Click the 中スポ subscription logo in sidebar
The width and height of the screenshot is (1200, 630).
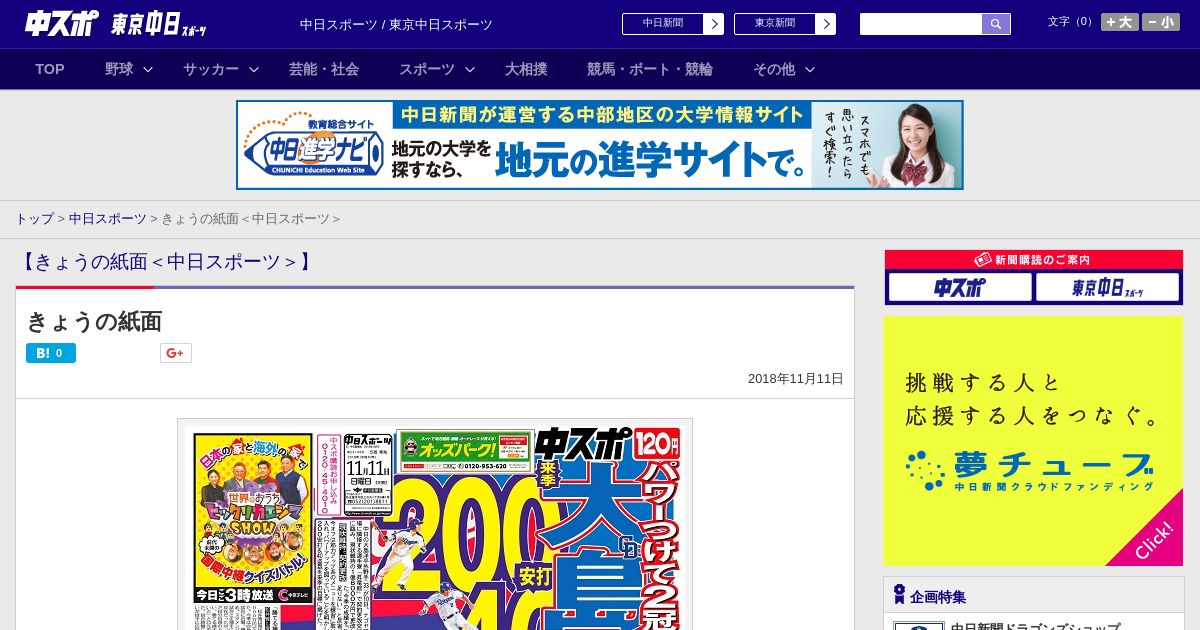click(960, 287)
